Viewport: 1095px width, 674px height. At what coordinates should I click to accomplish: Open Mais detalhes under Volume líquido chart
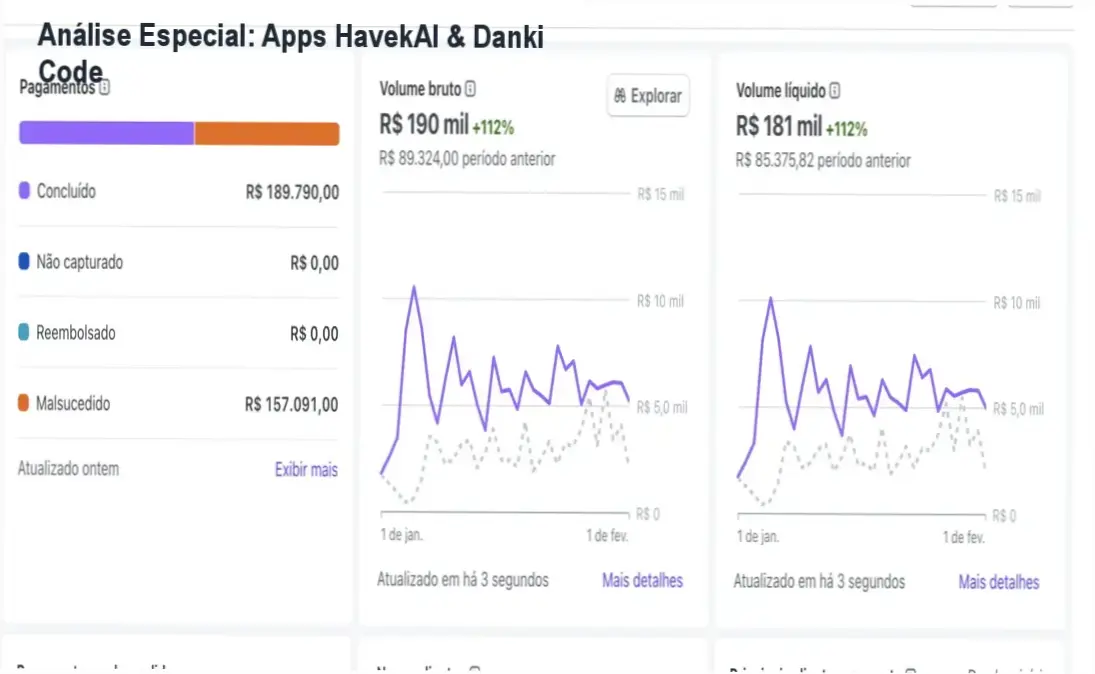(x=999, y=582)
